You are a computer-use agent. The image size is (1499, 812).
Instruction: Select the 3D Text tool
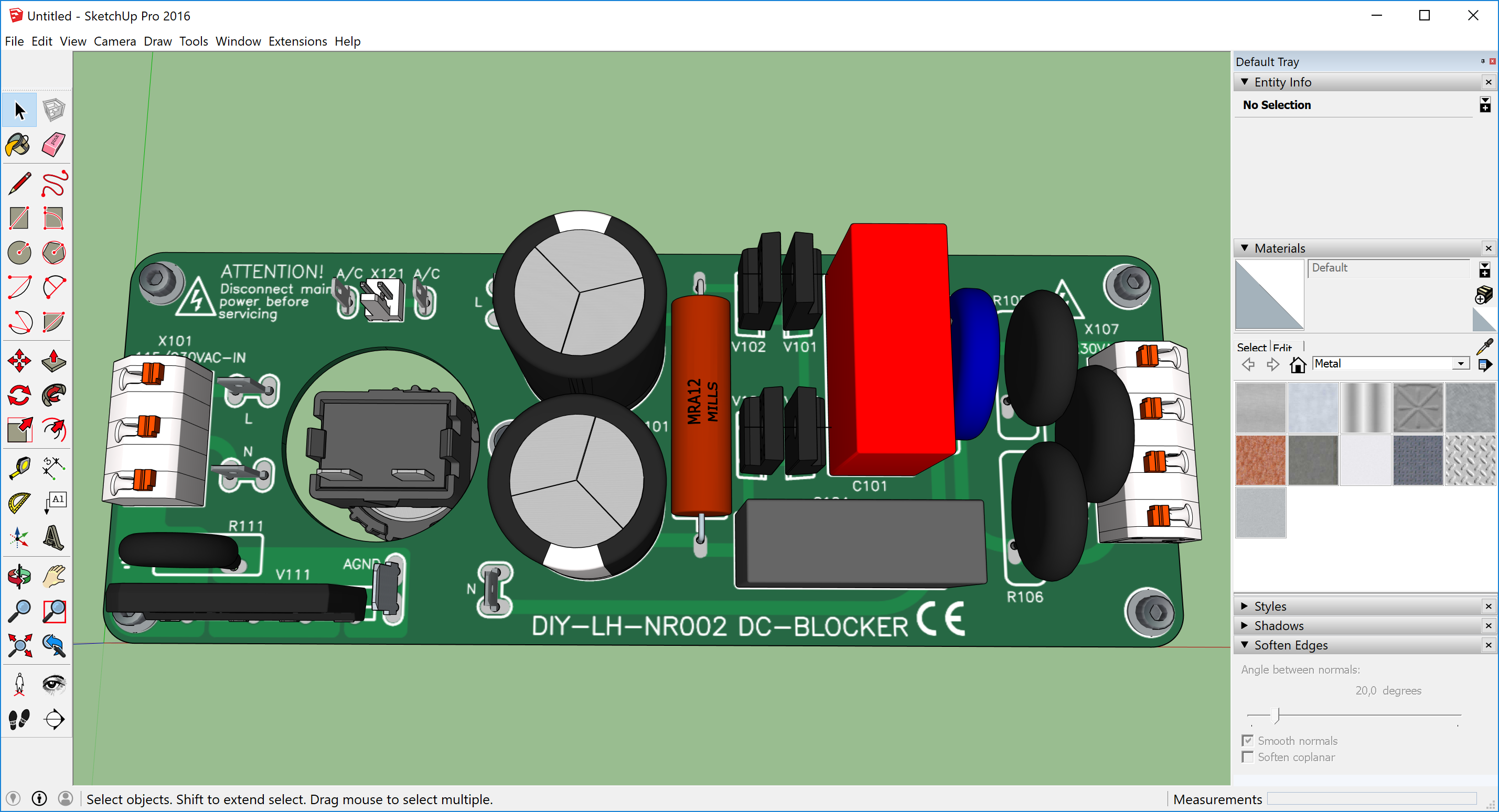tap(53, 537)
